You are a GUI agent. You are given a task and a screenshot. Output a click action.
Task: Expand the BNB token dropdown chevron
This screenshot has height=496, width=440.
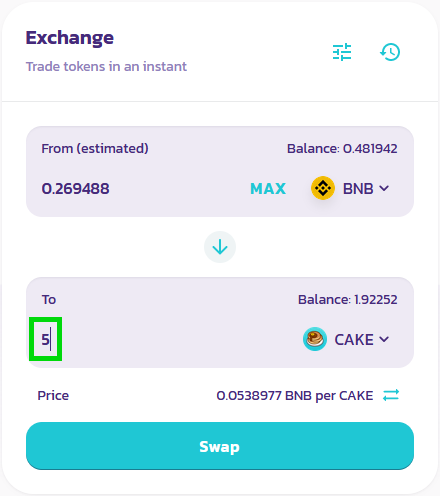(x=384, y=189)
